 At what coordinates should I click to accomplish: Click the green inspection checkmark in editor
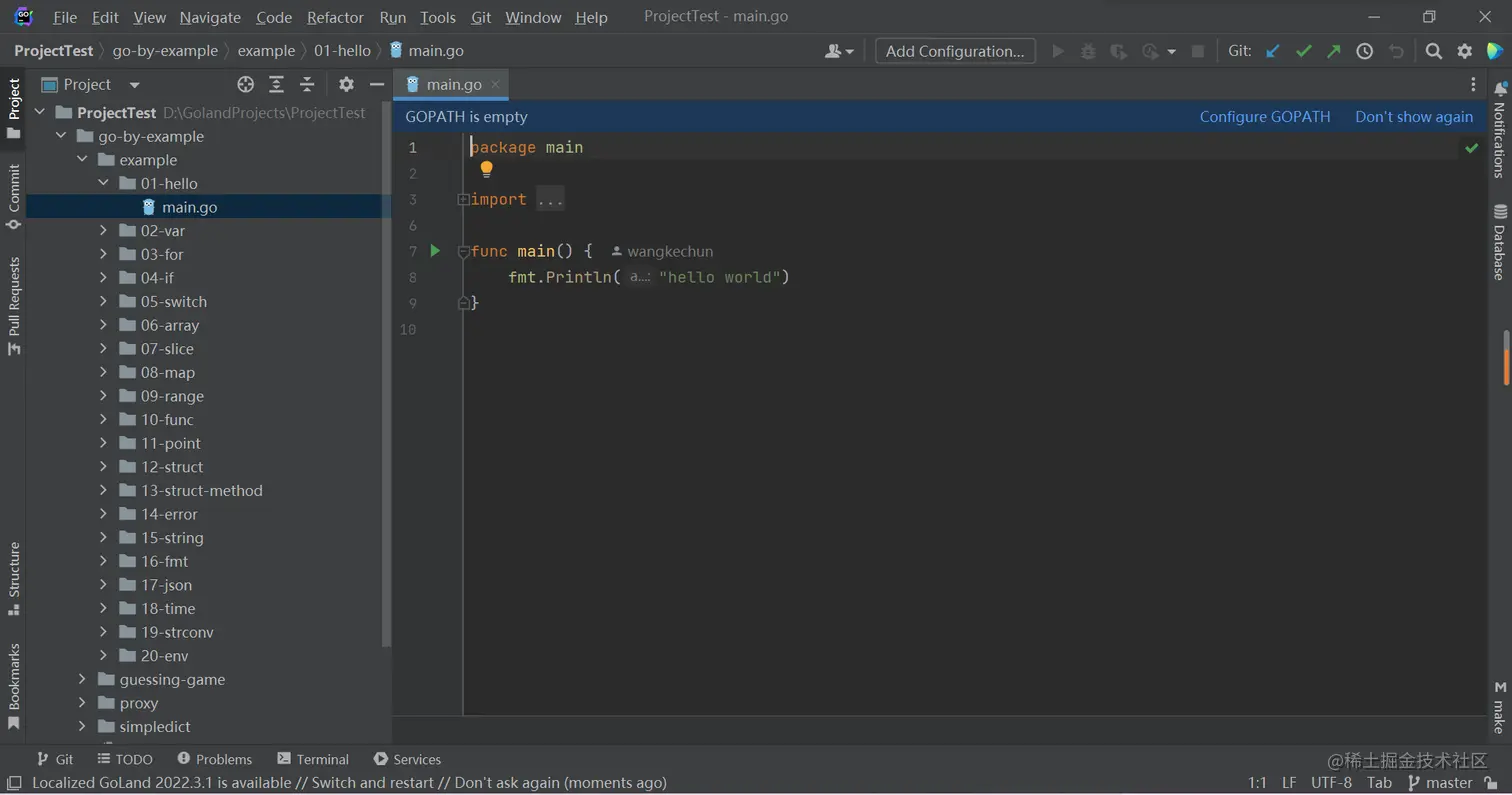pyautogui.click(x=1472, y=148)
